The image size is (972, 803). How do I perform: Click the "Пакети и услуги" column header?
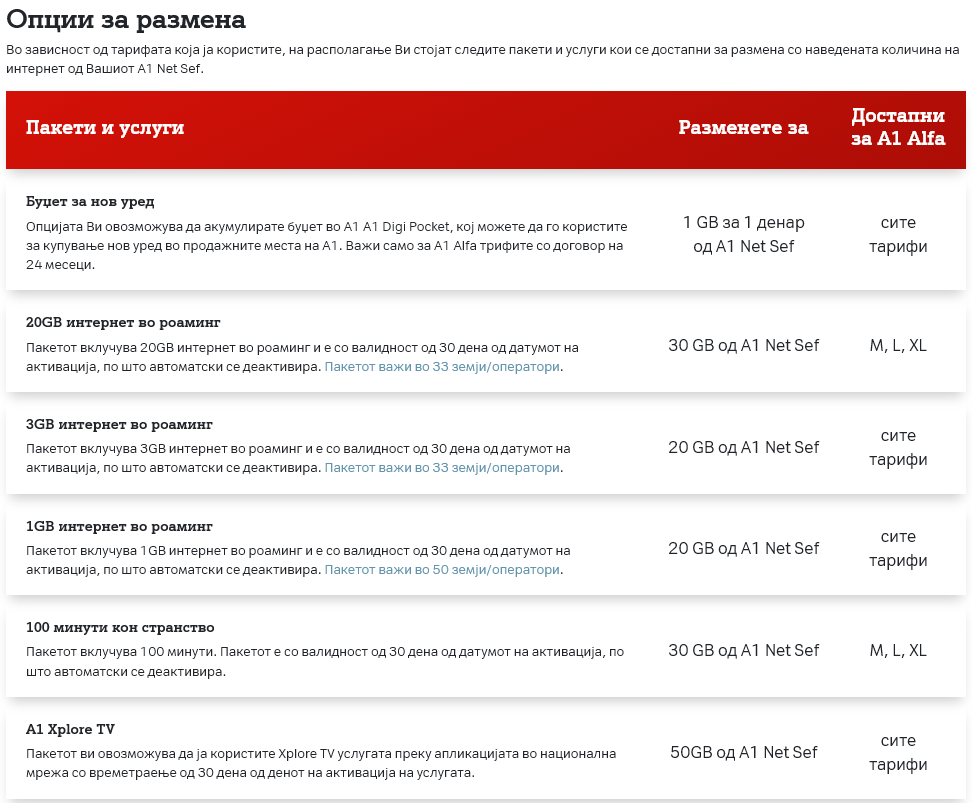105,128
